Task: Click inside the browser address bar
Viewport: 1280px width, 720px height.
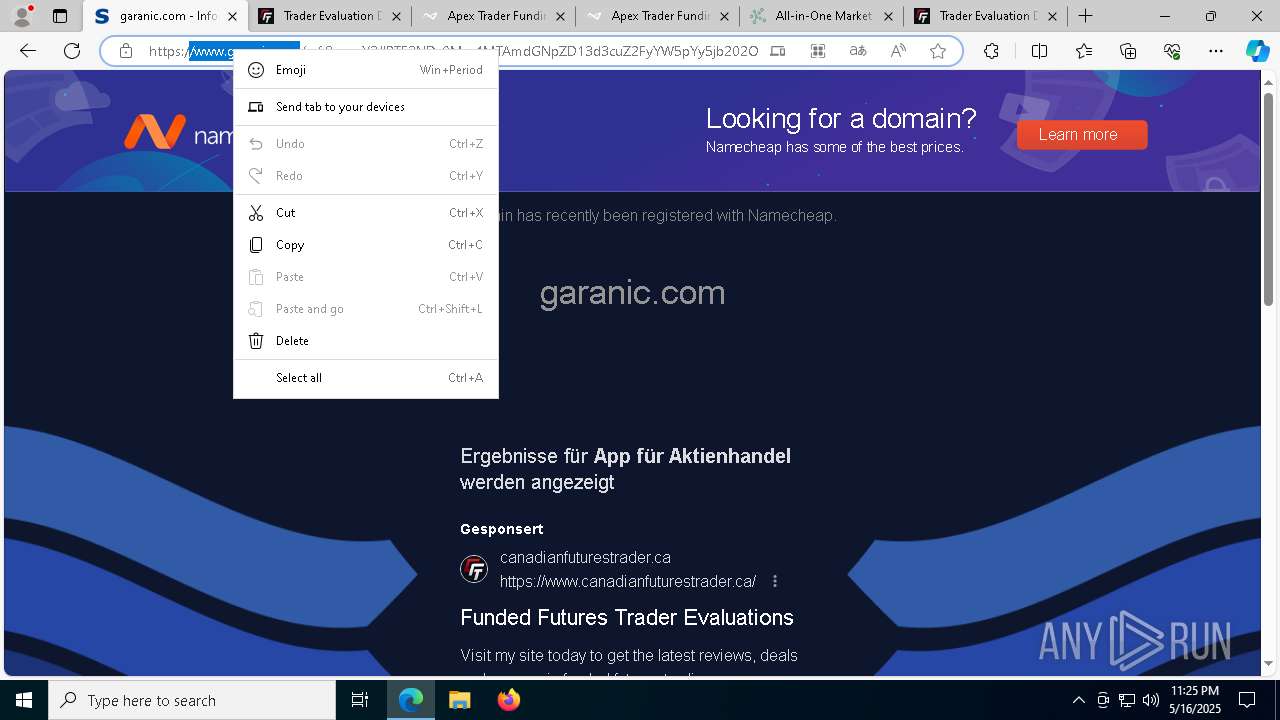Action: [x=530, y=51]
